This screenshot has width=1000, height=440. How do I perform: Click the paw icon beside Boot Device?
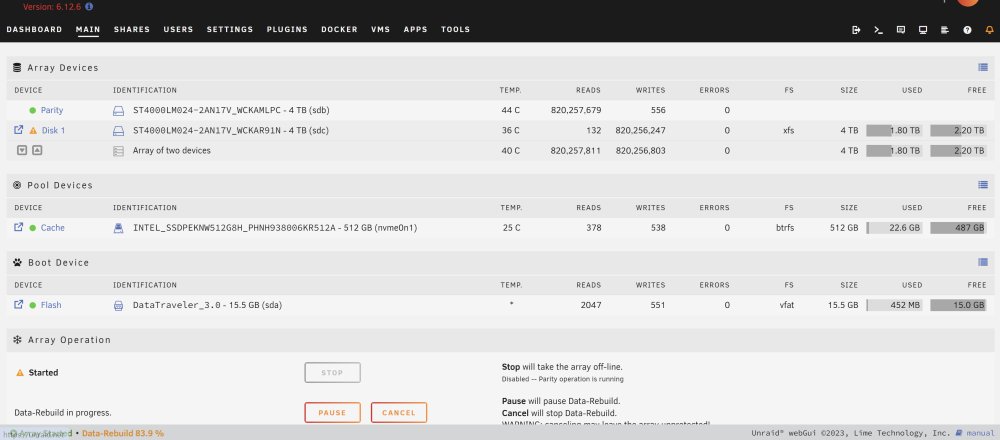point(17,262)
